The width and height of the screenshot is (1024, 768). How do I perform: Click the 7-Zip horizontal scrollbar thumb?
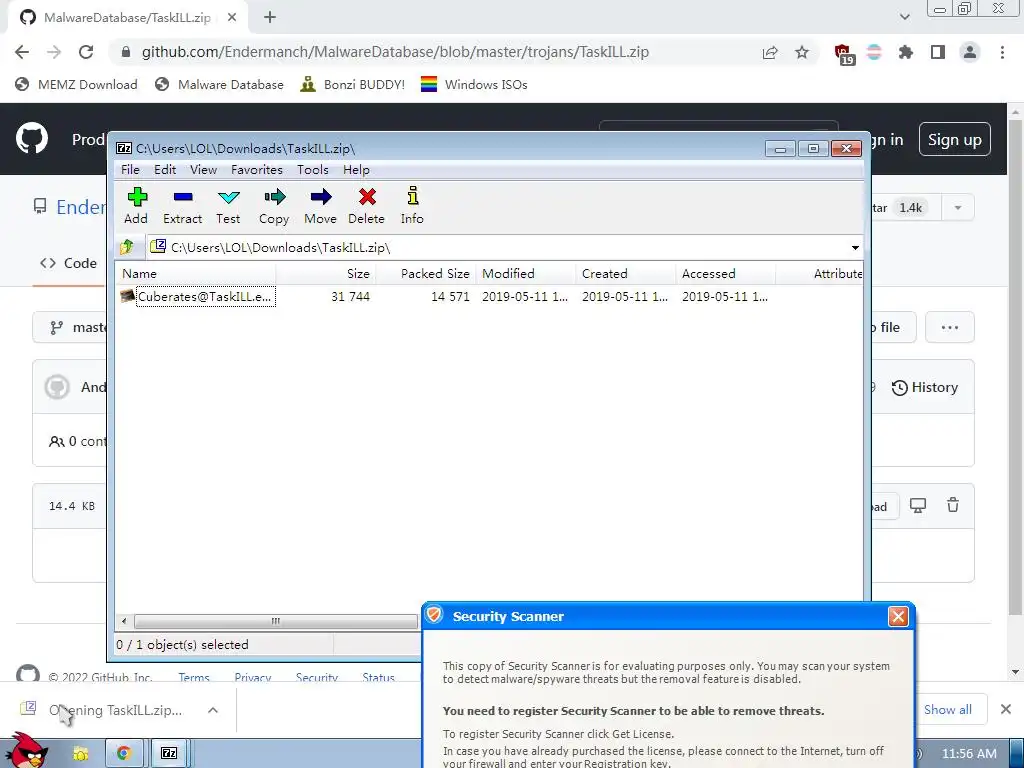tap(276, 621)
